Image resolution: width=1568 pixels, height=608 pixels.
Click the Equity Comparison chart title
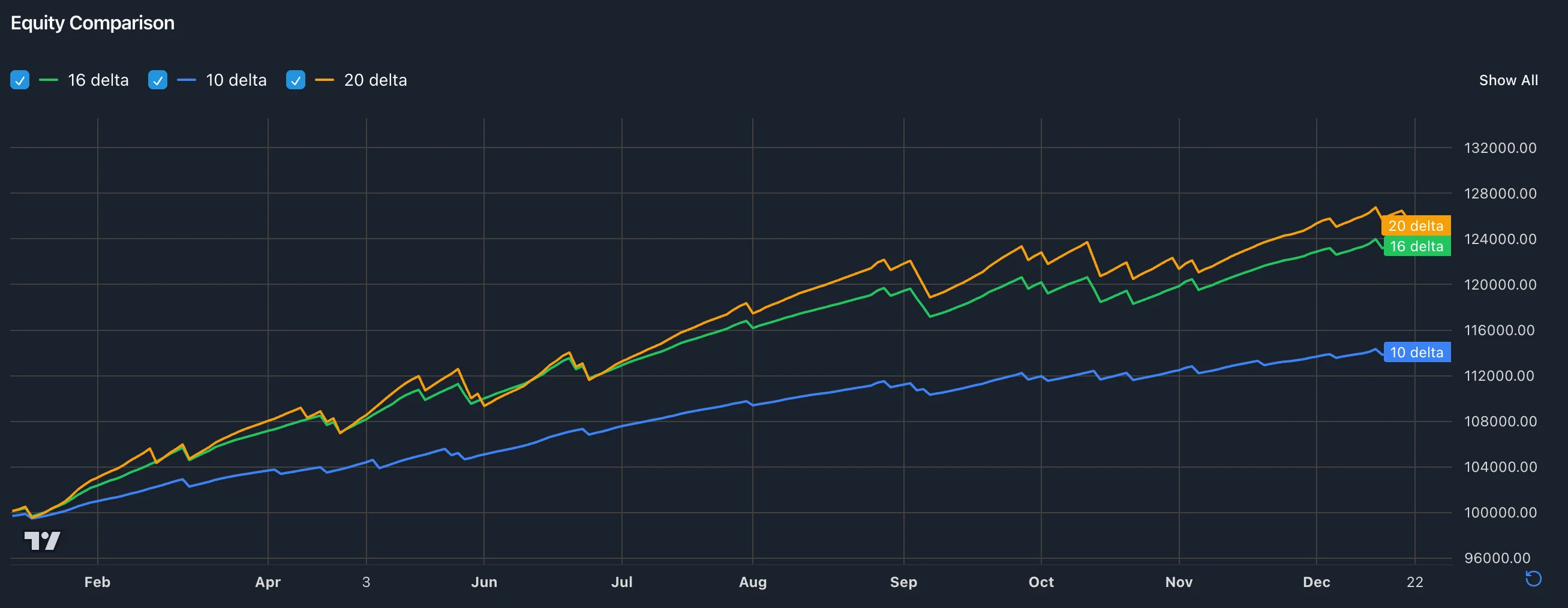pos(92,23)
